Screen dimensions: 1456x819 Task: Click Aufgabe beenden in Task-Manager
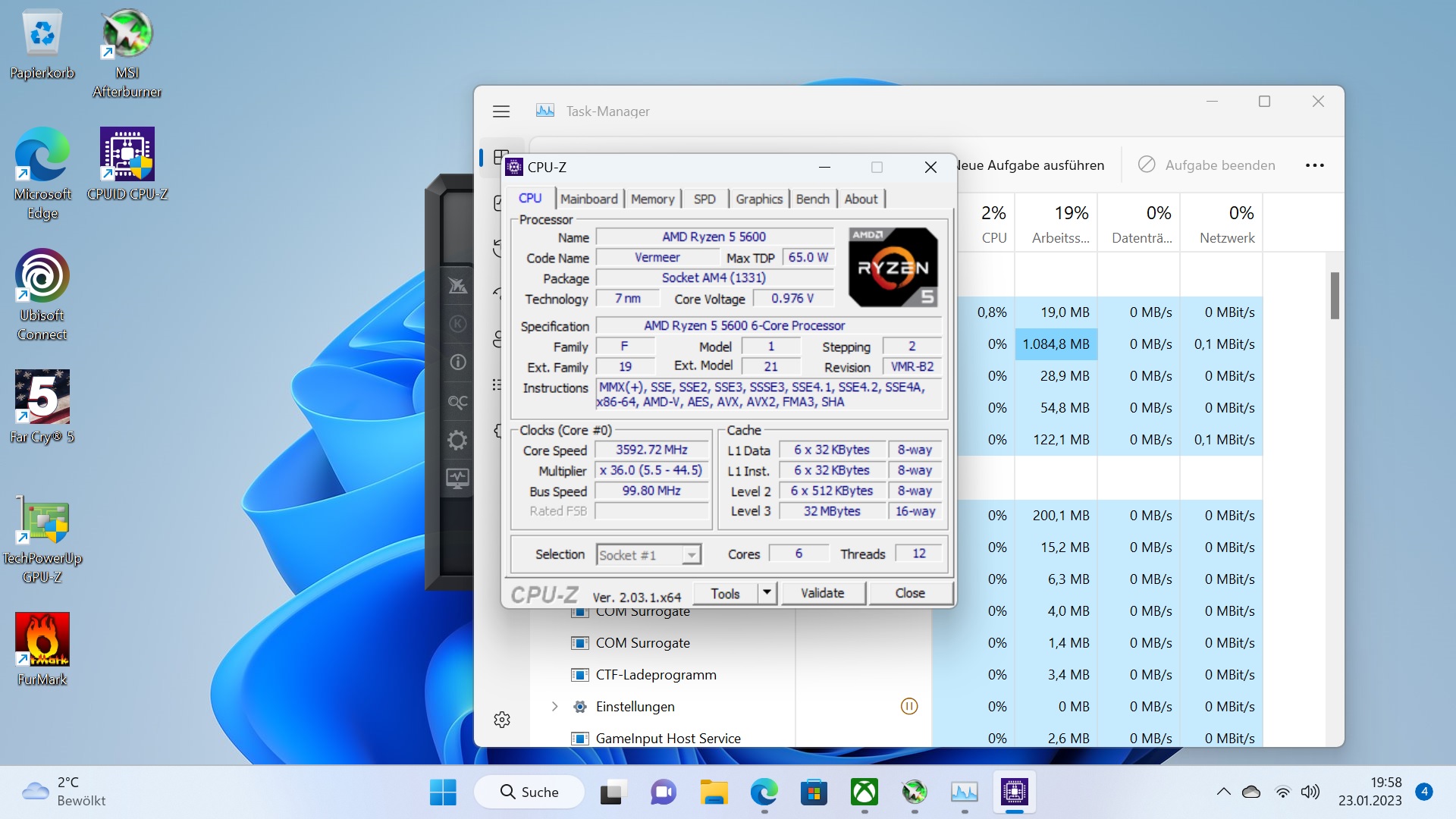click(x=1207, y=165)
